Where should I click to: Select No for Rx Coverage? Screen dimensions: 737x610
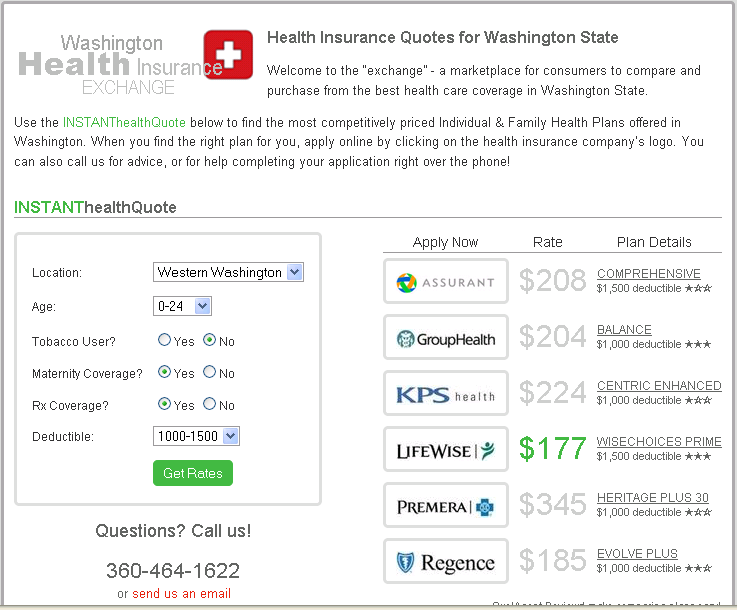[210, 404]
